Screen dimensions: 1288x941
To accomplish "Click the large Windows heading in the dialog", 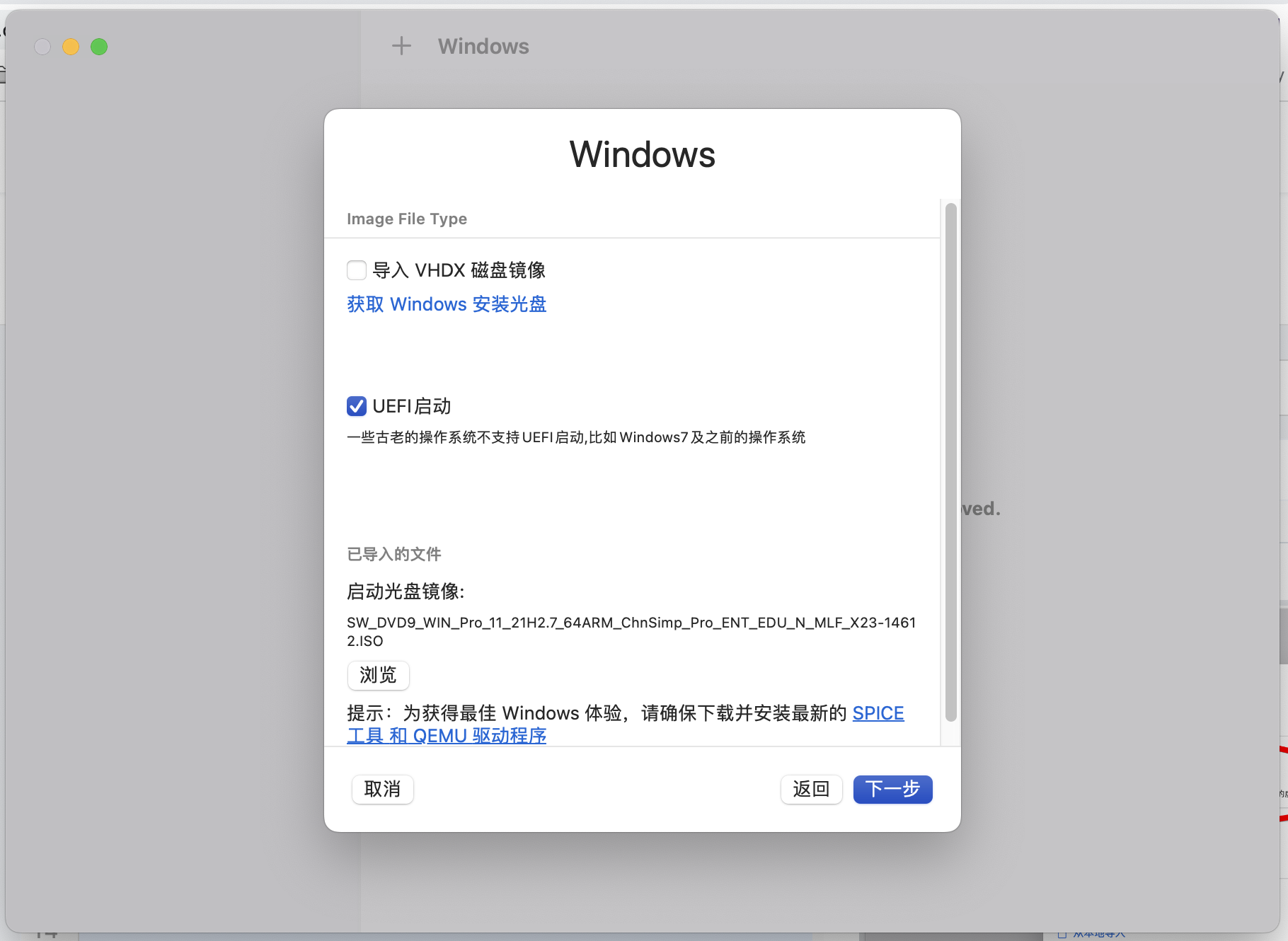I will tap(643, 154).
